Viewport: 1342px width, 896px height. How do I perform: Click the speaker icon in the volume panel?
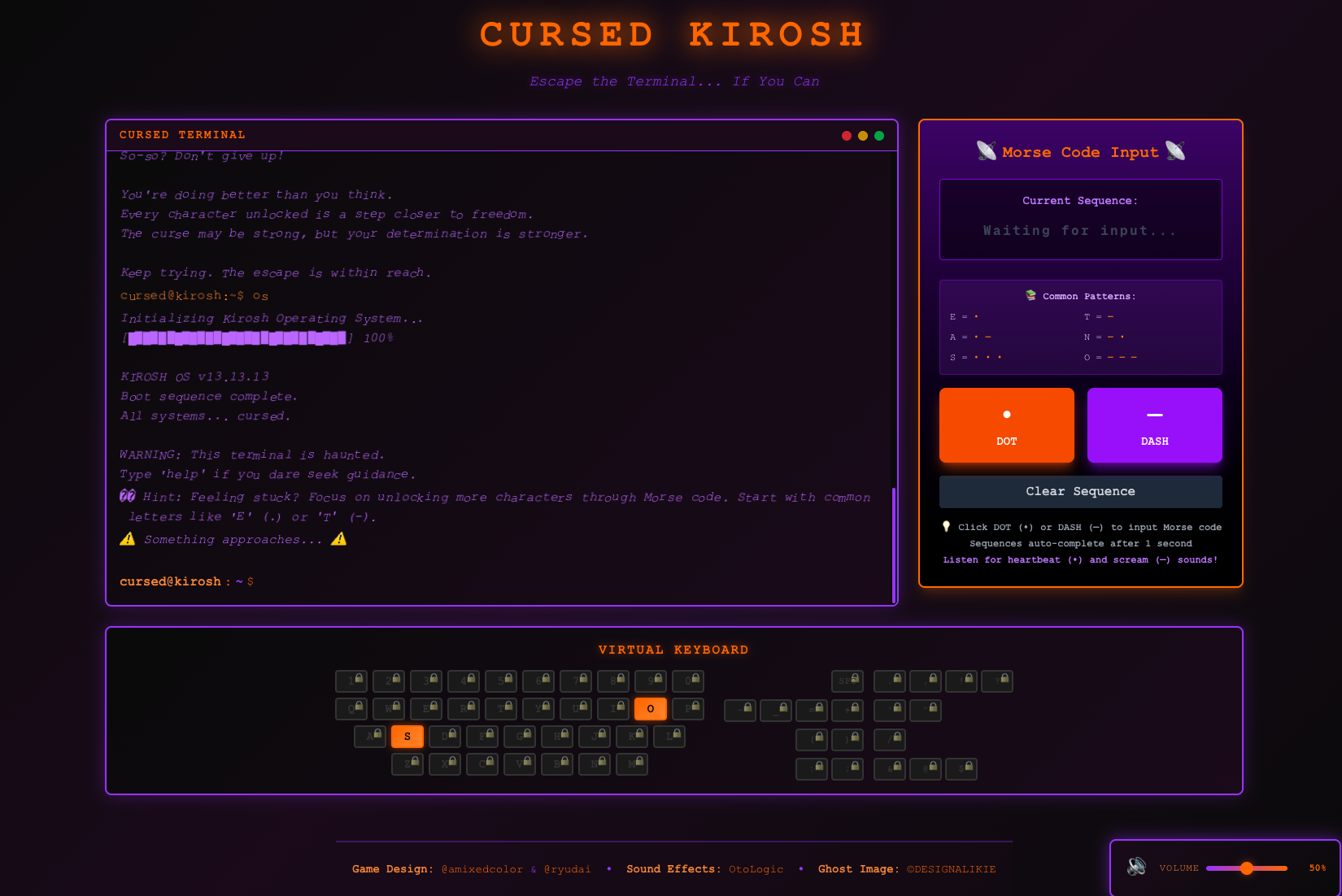click(x=1138, y=868)
